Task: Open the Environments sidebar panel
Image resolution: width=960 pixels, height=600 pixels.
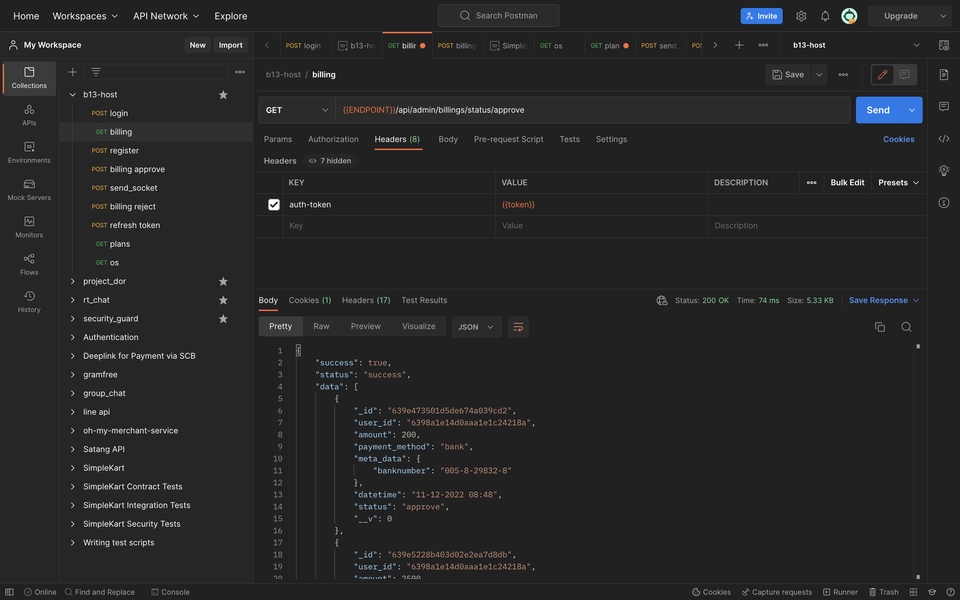Action: (x=29, y=152)
